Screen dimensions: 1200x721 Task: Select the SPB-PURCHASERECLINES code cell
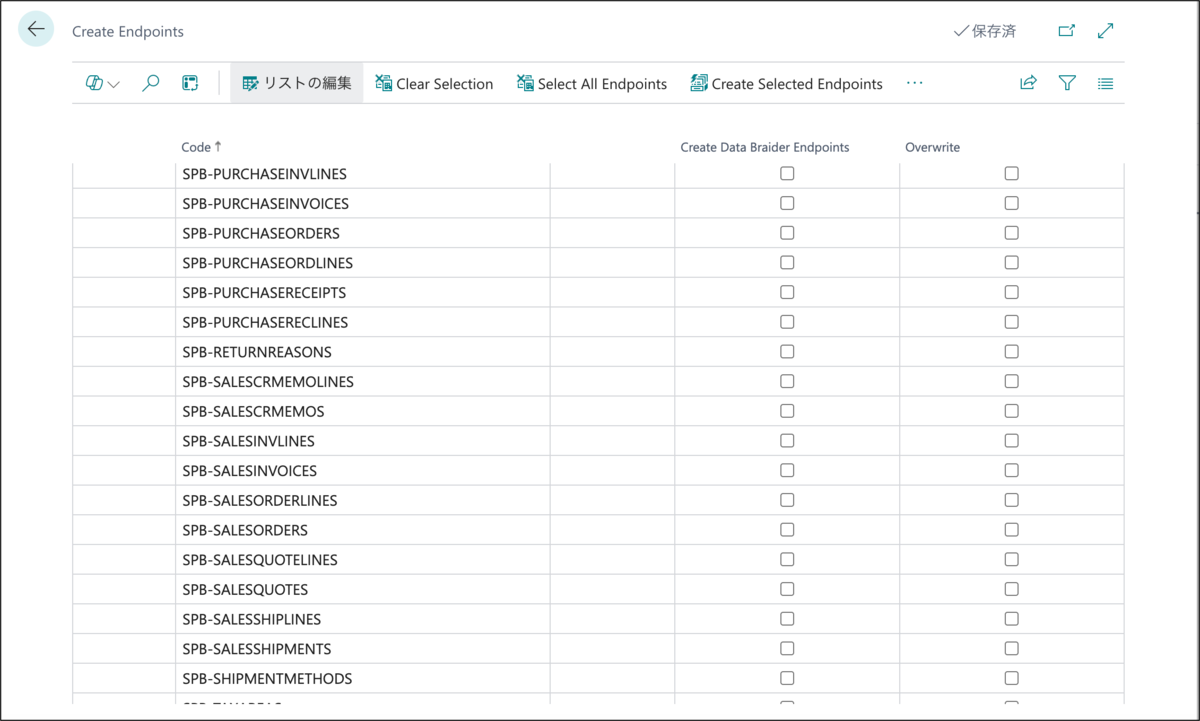[x=363, y=322]
